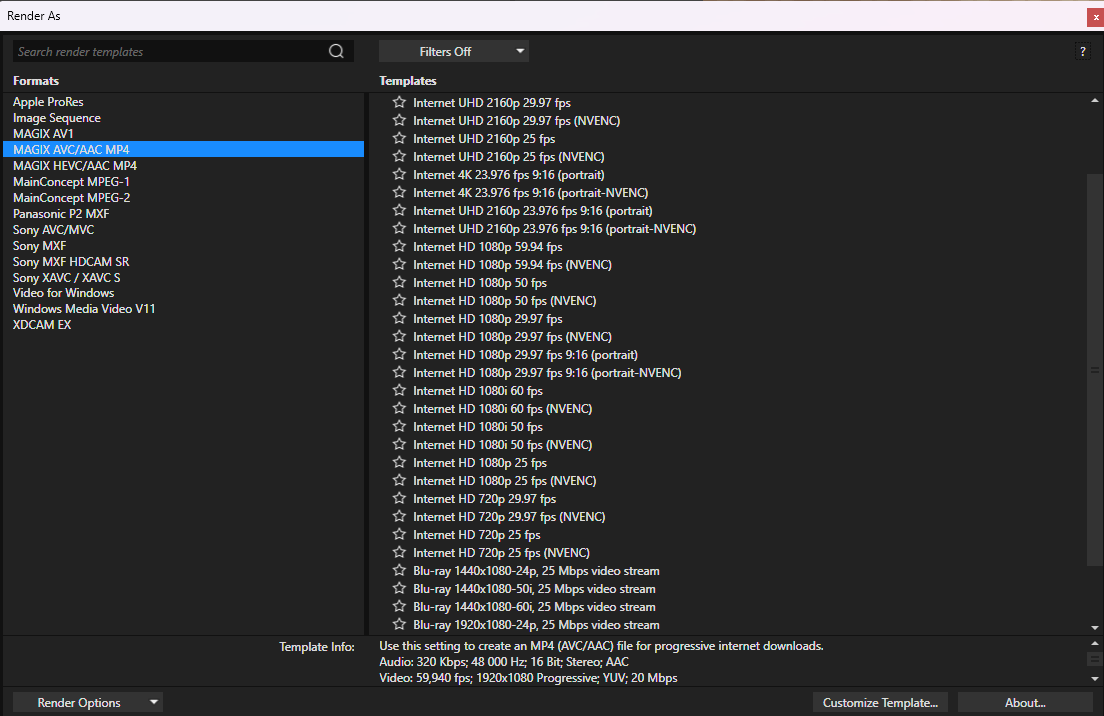Favorite star for Internet HD 1080p 25 fps

399,463
